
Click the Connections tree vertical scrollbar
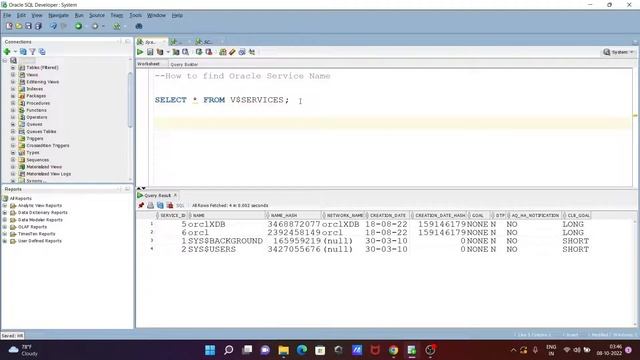click(x=130, y=100)
